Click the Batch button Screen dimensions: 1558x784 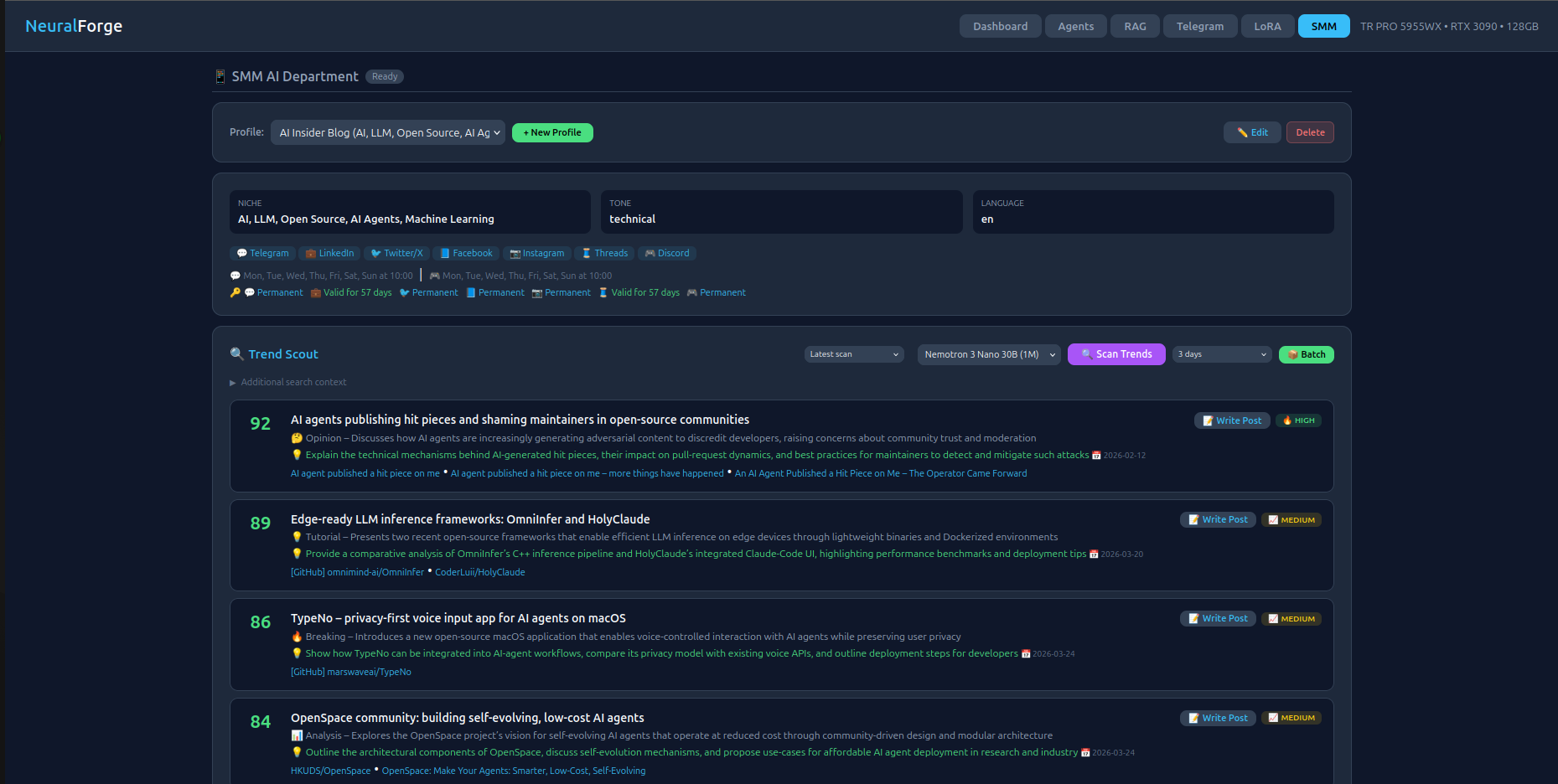pyautogui.click(x=1306, y=354)
